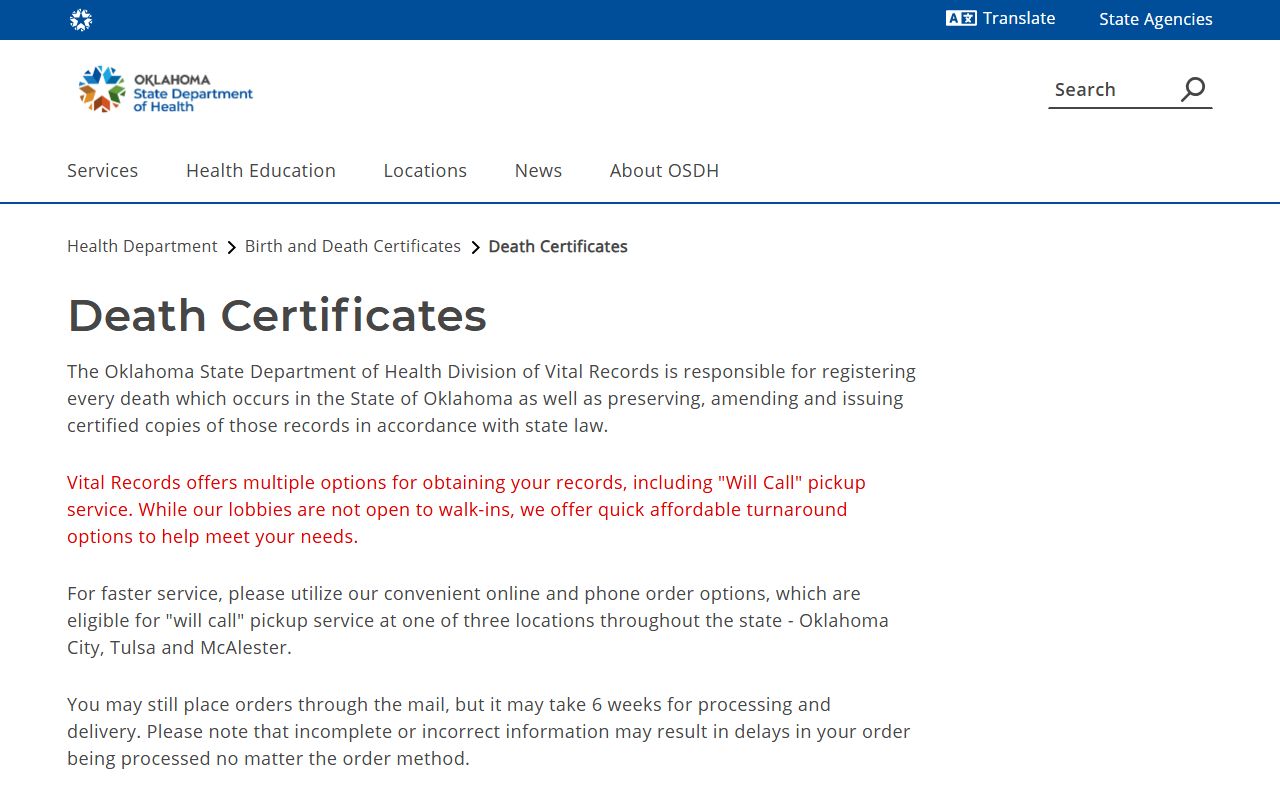Click the Death Certificates page heading
This screenshot has height=800, width=1280.
(x=277, y=315)
